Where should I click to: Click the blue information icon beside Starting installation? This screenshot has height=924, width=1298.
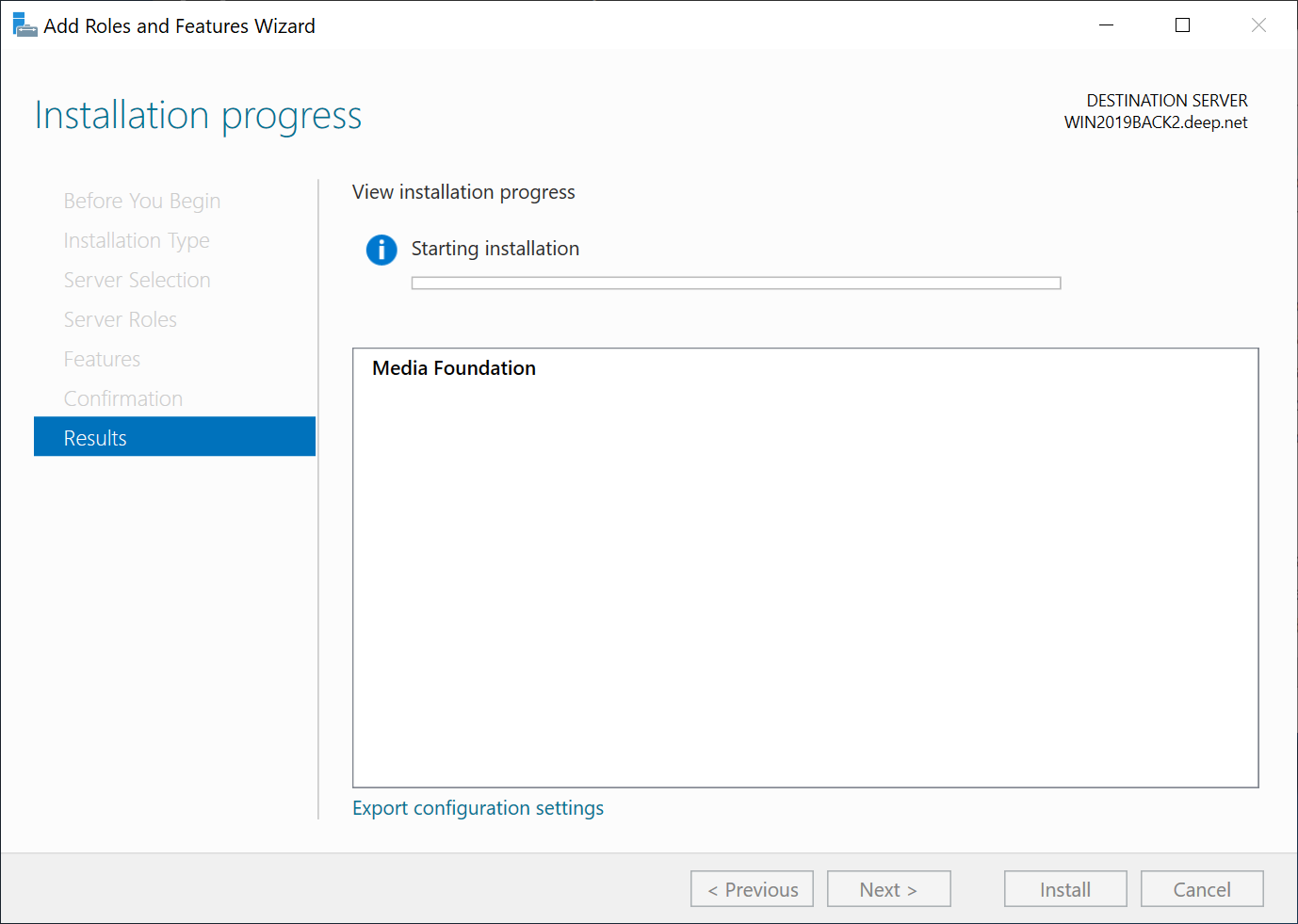(x=381, y=250)
